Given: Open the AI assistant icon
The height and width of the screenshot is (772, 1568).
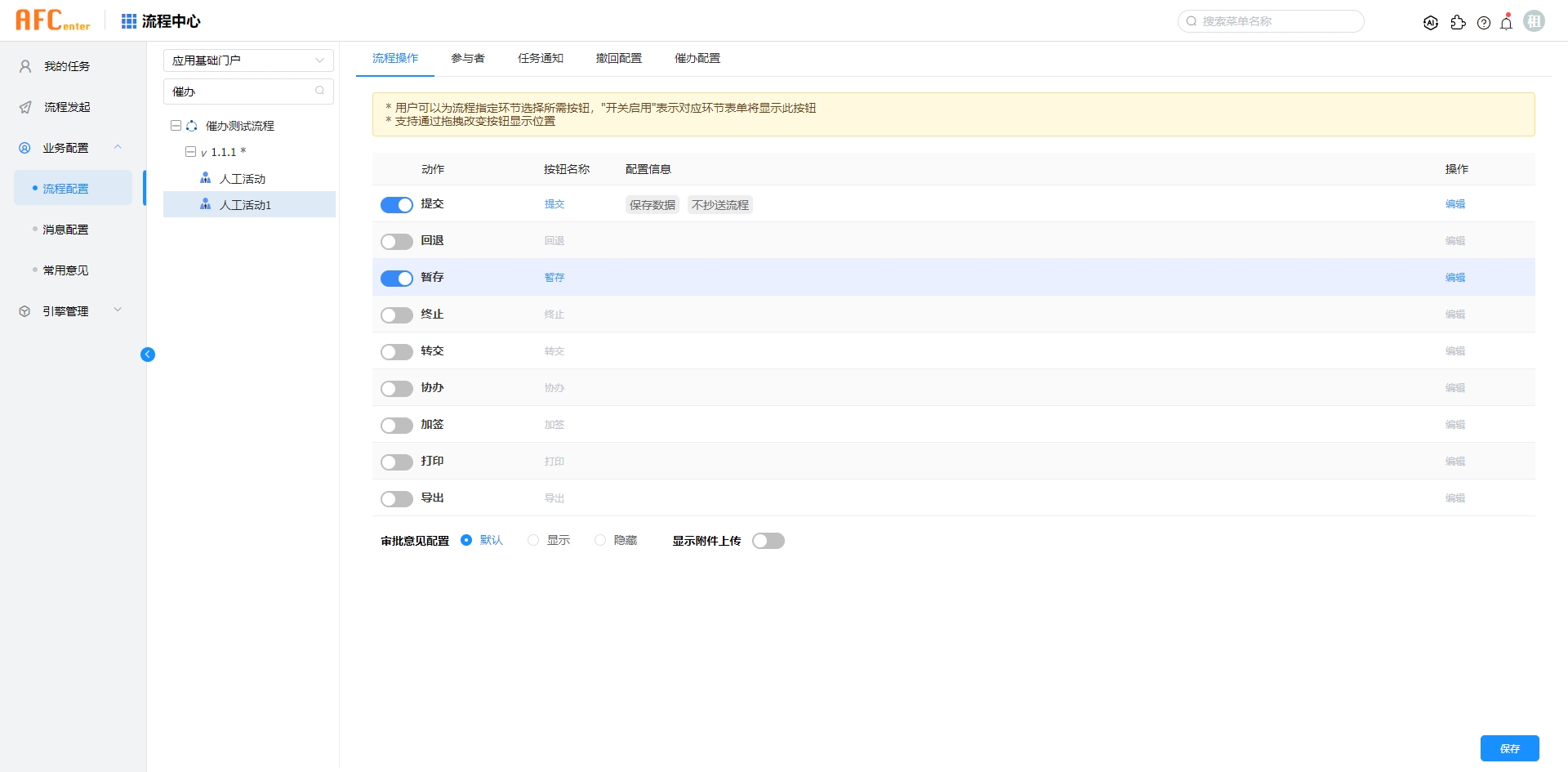Looking at the screenshot, I should [x=1430, y=23].
